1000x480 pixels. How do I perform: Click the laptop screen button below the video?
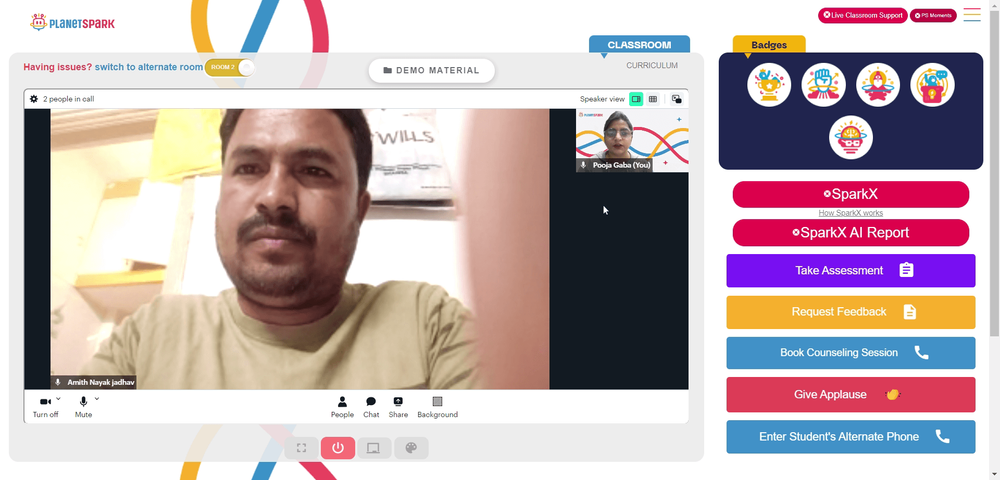point(374,448)
